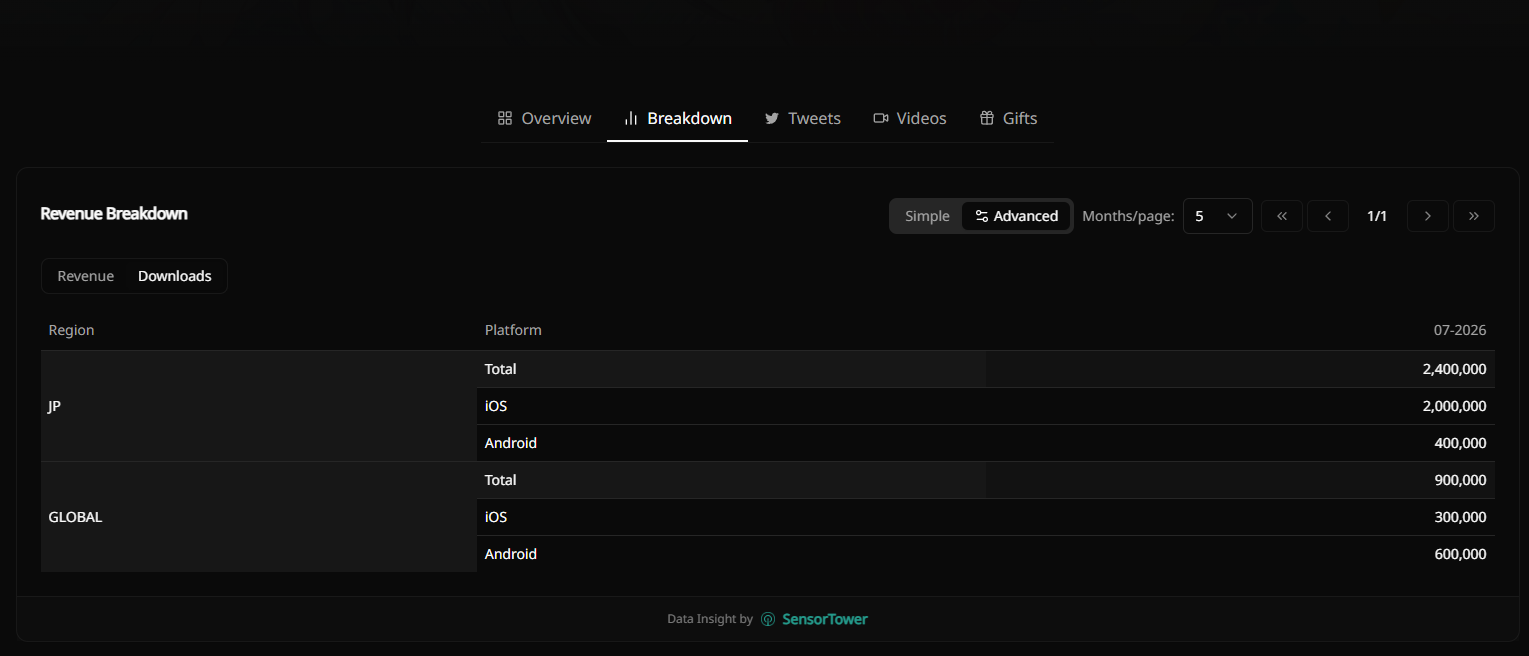
Task: Show the Revenue data
Action: click(x=86, y=276)
